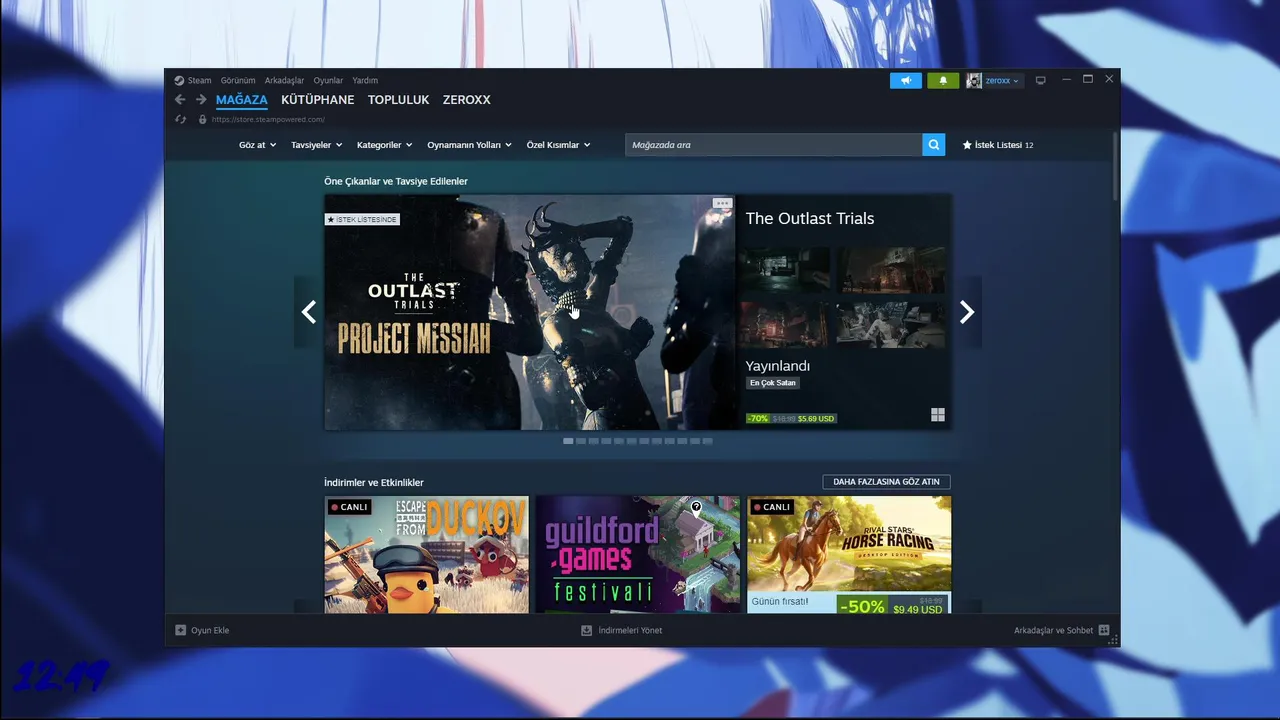Expand the Kategoriler dropdown

click(x=384, y=145)
